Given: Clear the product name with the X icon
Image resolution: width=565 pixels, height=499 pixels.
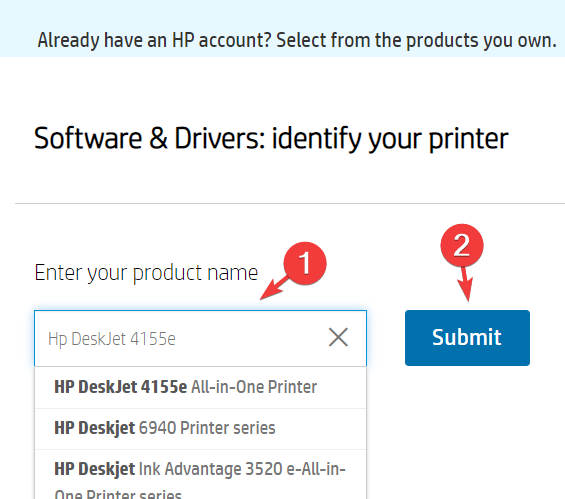Looking at the screenshot, I should point(338,338).
